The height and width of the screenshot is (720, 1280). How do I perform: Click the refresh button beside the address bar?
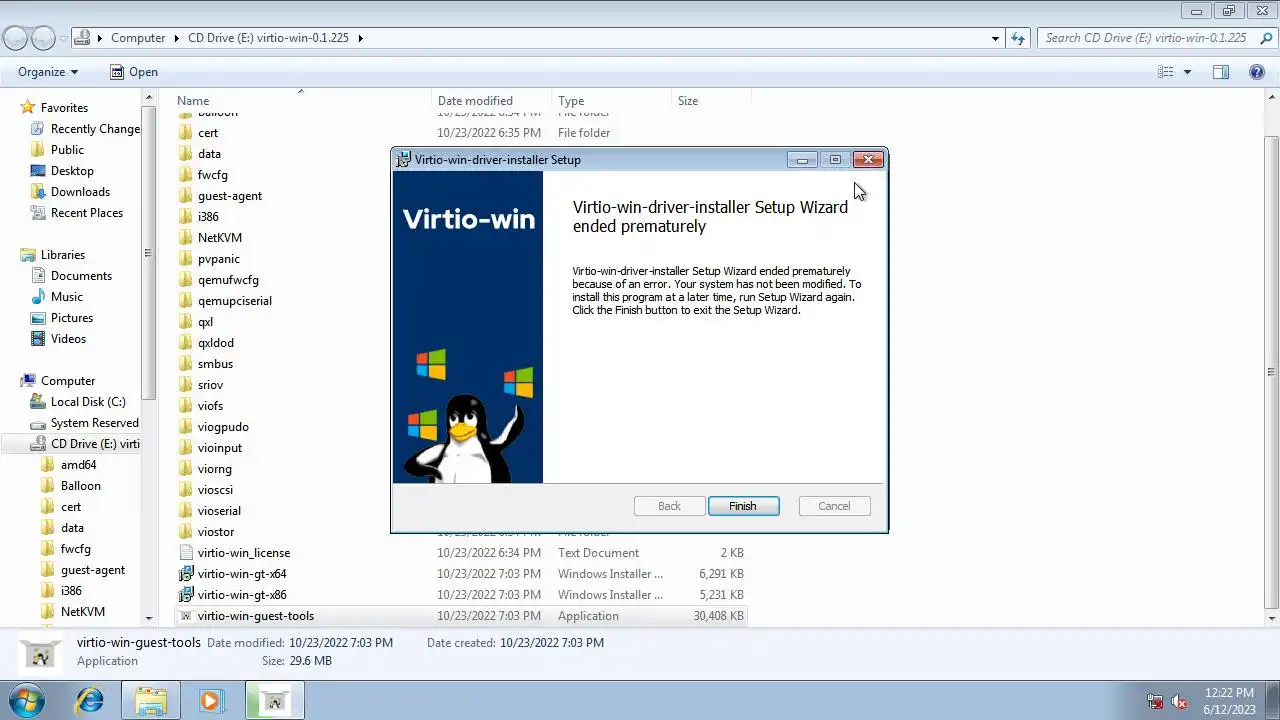(1018, 38)
